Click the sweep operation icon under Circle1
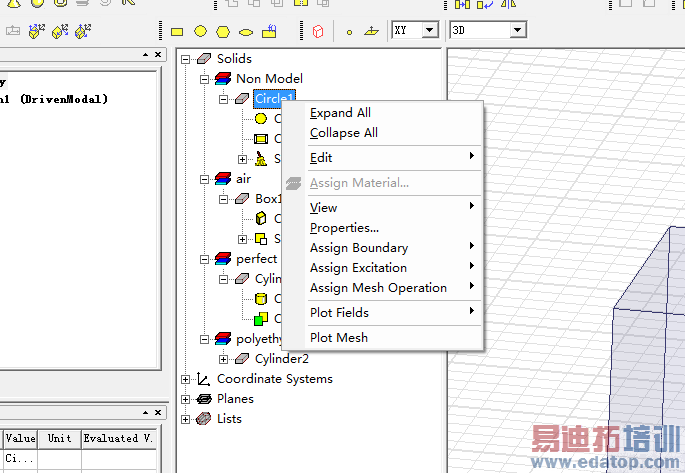 [x=261, y=159]
